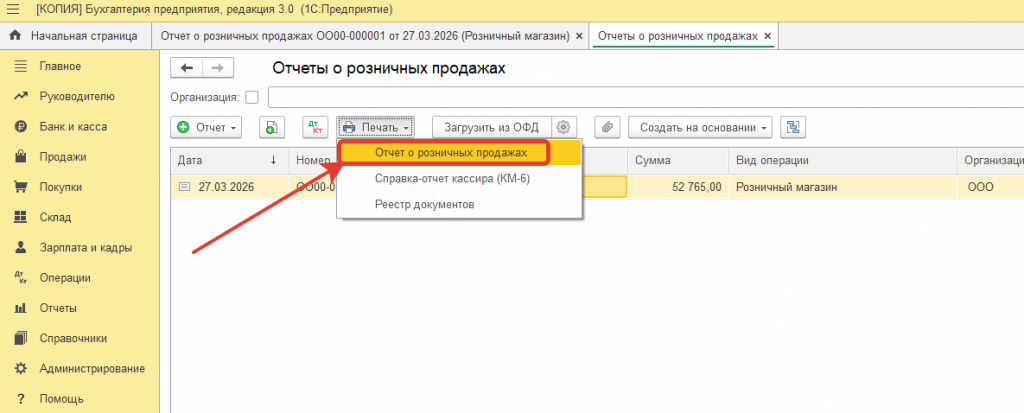Click Загрузить из ОФД button
Viewport: 1024px width, 413px height.
click(x=492, y=127)
